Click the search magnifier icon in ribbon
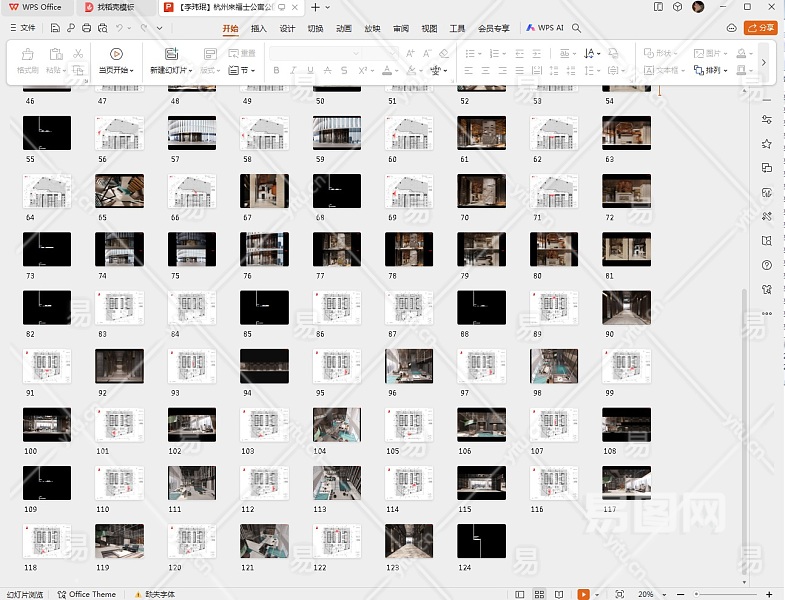 click(x=577, y=28)
